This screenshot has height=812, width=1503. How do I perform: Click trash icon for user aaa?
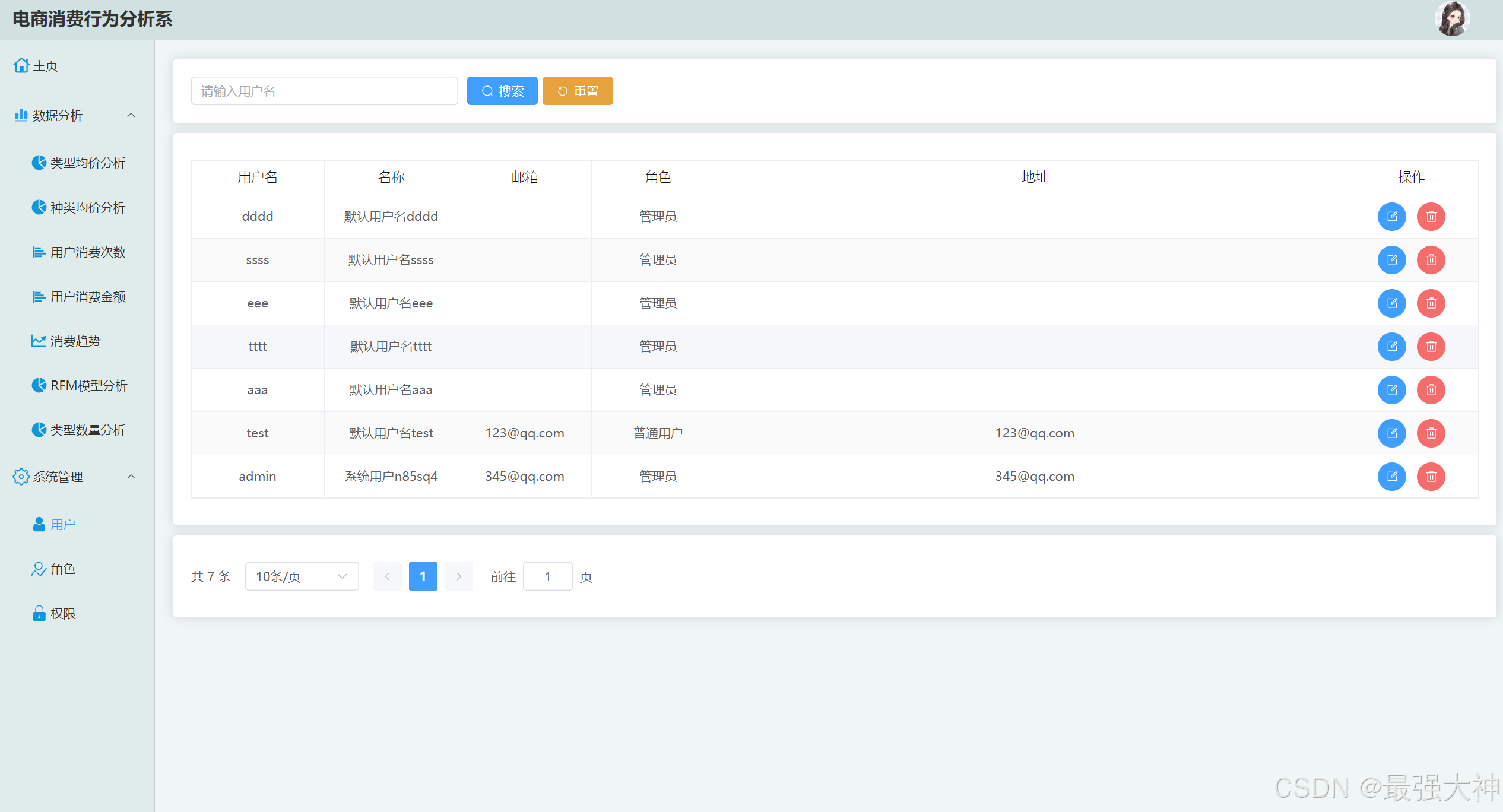coord(1431,390)
